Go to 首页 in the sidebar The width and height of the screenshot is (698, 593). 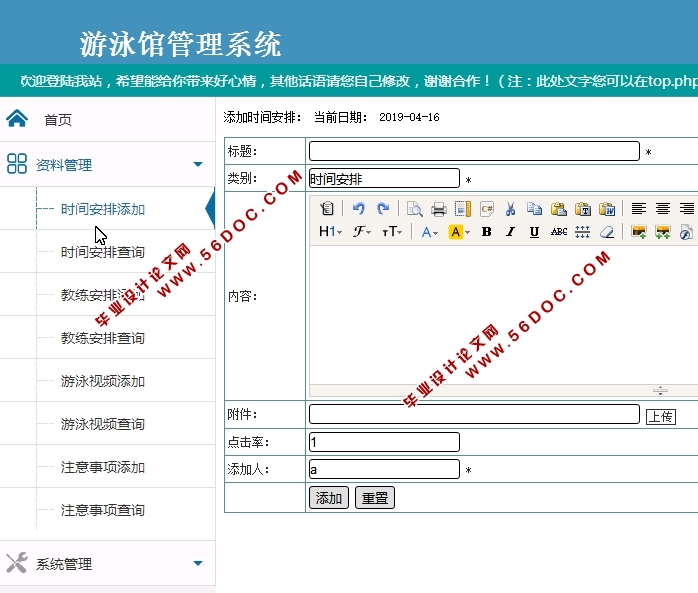(58, 120)
